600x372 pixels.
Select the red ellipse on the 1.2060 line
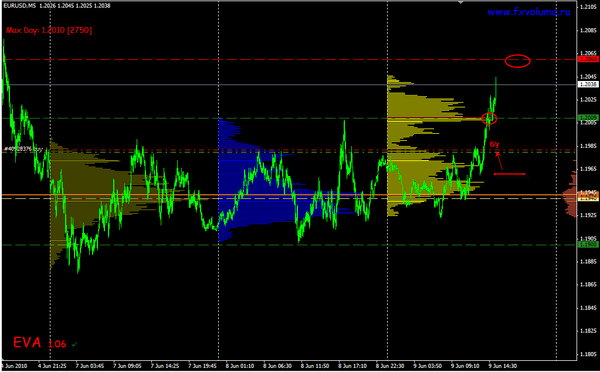517,61
